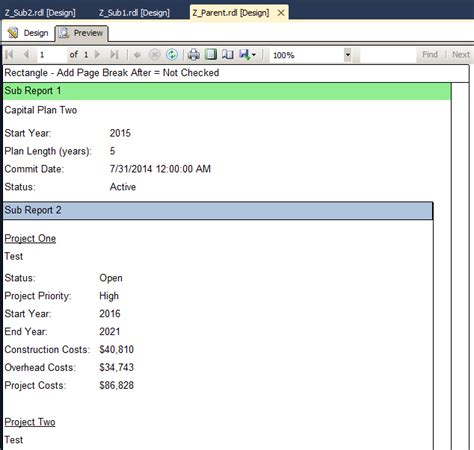Click the Commit Date value 7/31/2014 12:00:00 AM
Viewport: 474px width, 450px height.
(x=160, y=169)
